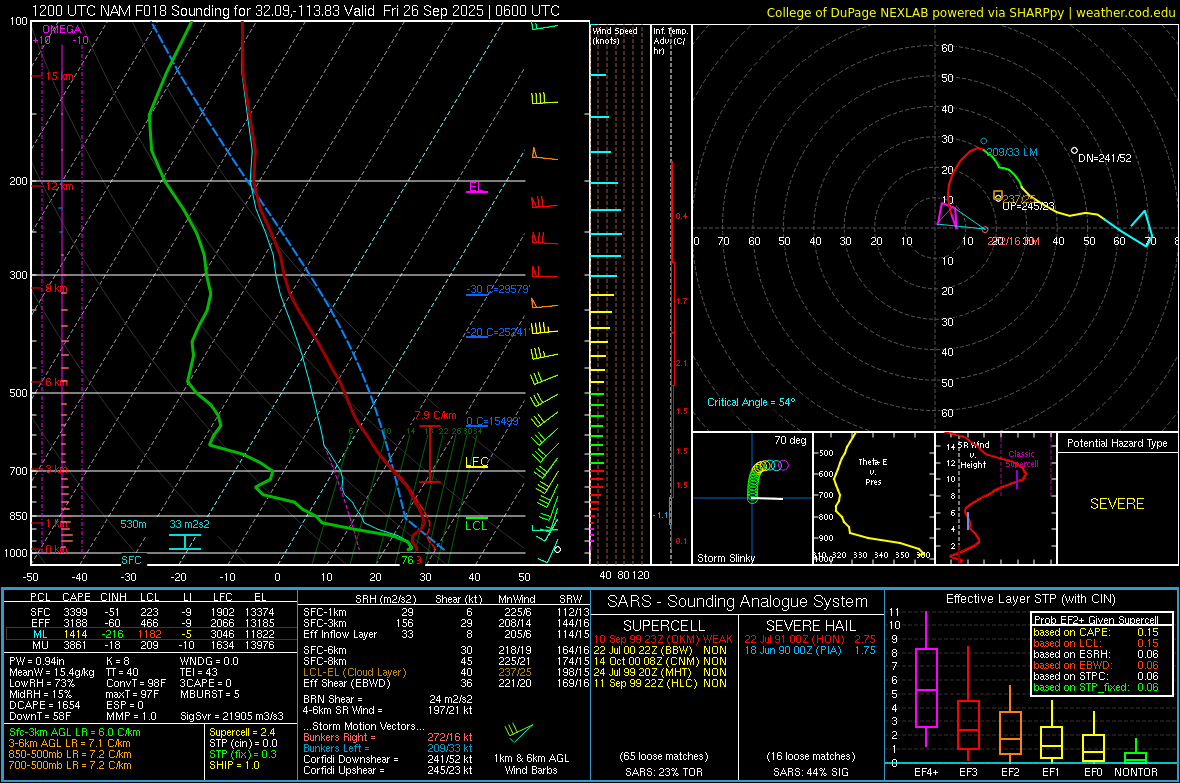The image size is (1180, 783).
Task: Click 'Corfidi Downshear = 241/52 kt' value
Action: pos(388,759)
